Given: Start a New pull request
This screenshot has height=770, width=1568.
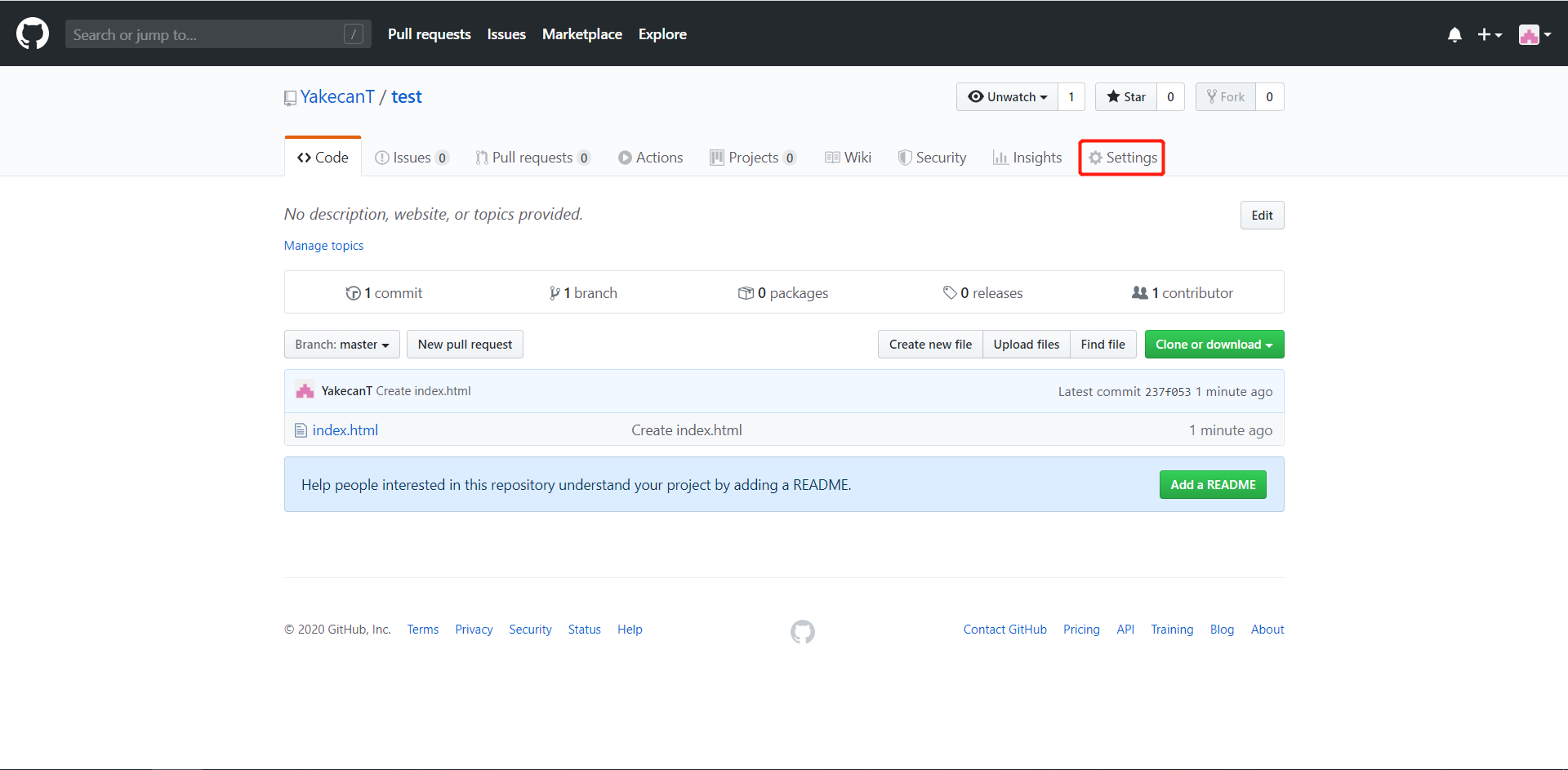Looking at the screenshot, I should pyautogui.click(x=465, y=345).
